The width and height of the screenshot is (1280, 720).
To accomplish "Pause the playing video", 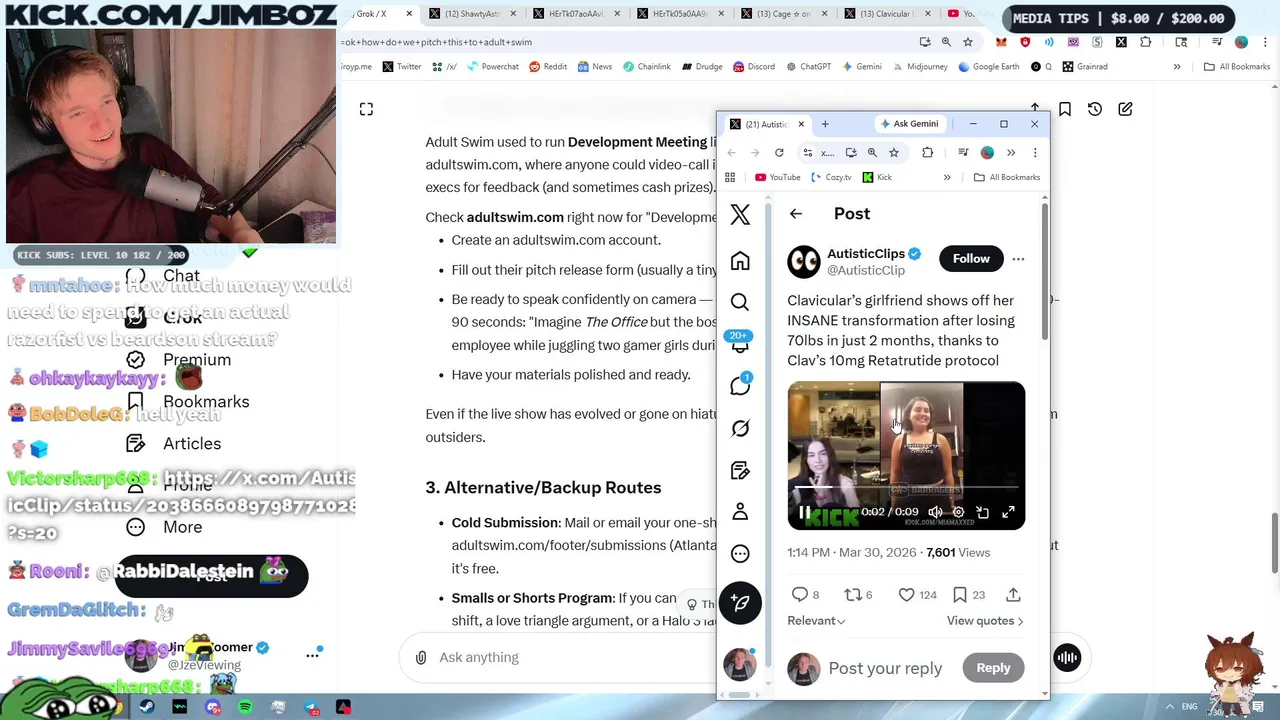I will [804, 512].
